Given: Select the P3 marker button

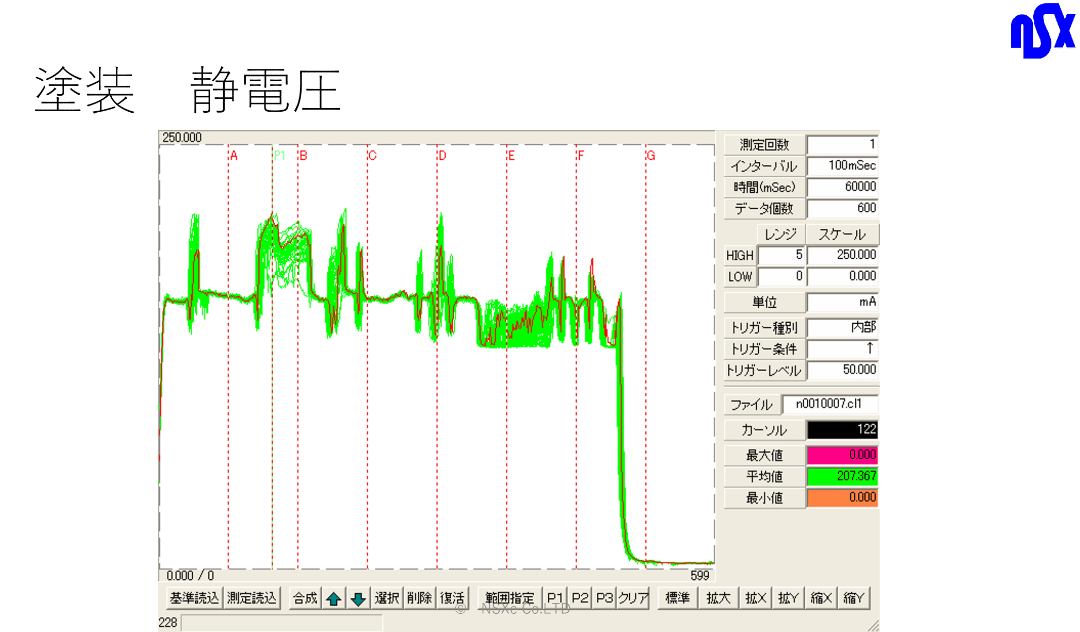Looking at the screenshot, I should 604,598.
